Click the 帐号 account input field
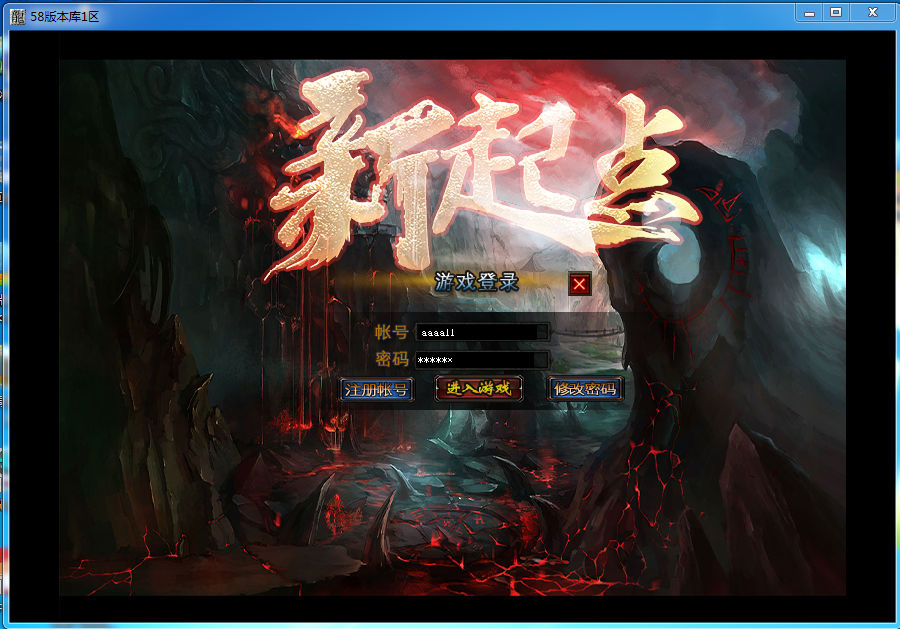 coord(482,332)
